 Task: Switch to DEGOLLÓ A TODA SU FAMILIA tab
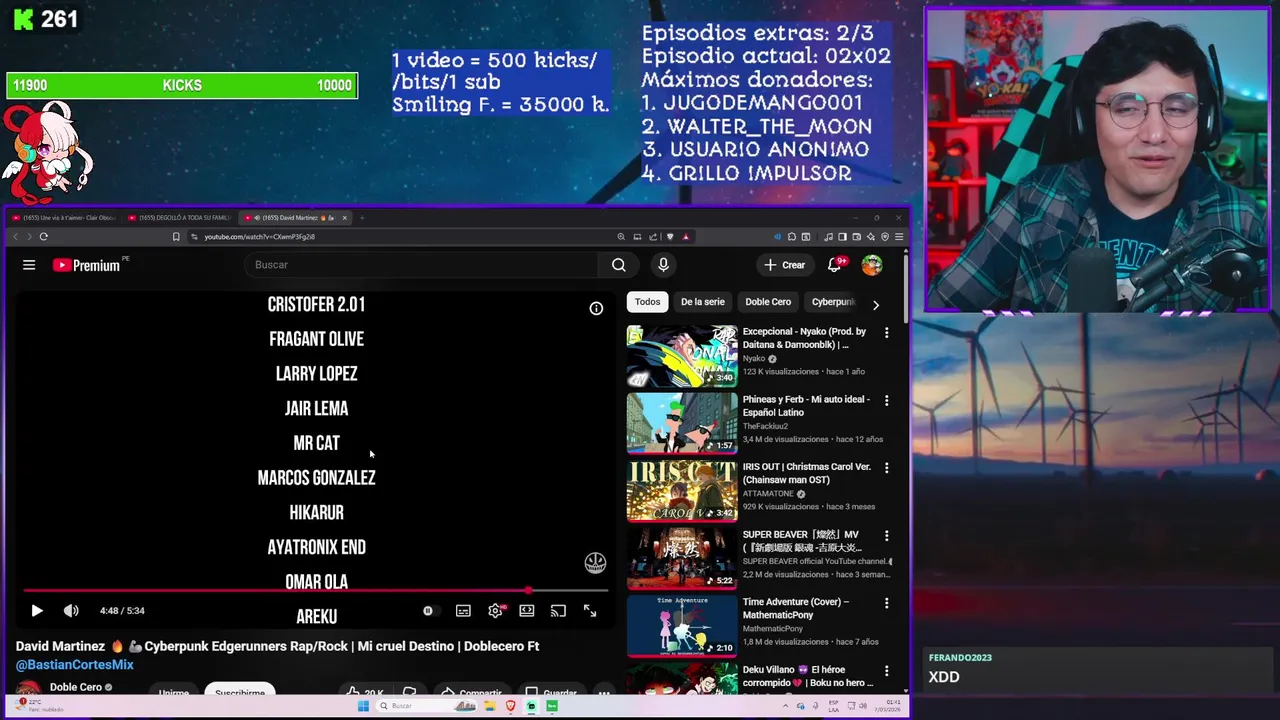180,218
